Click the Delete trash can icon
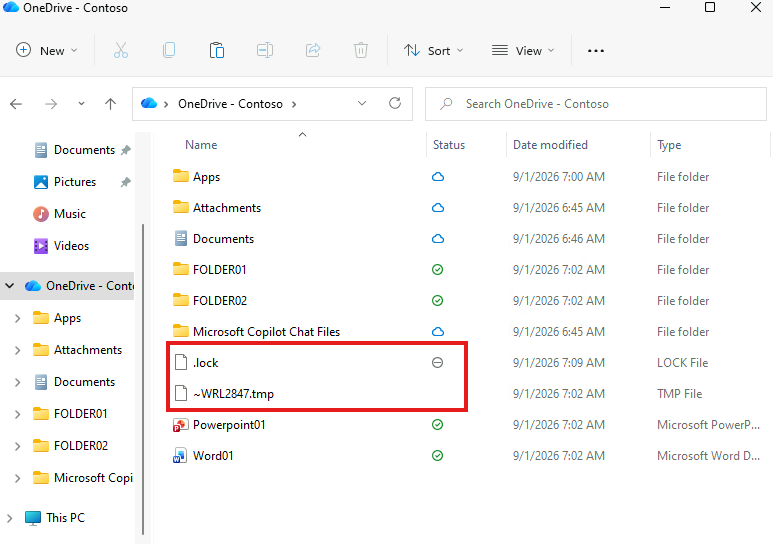Screen dimensions: 773x544 tap(361, 50)
